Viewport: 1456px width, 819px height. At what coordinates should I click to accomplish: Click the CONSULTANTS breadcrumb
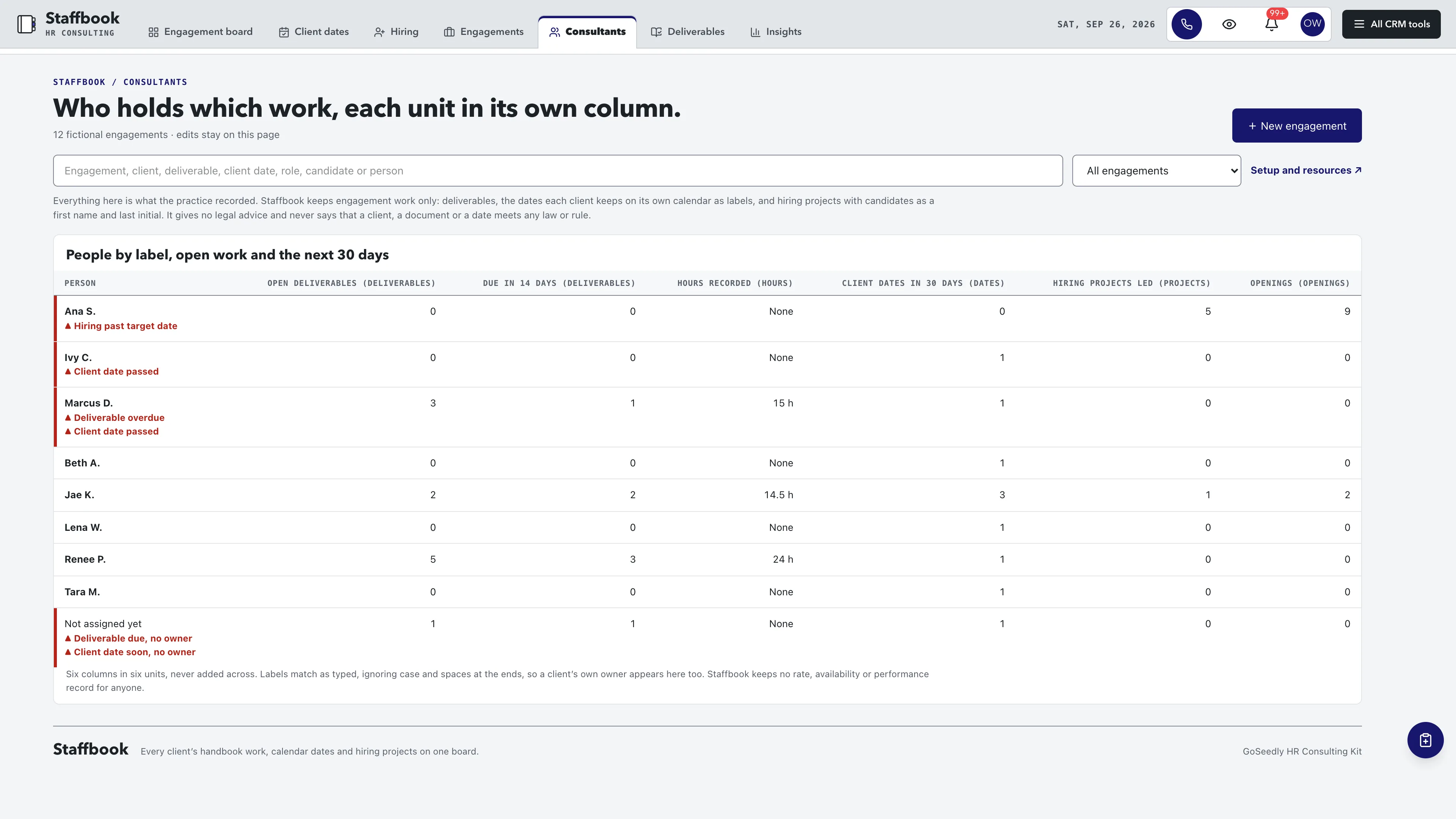pos(155,82)
